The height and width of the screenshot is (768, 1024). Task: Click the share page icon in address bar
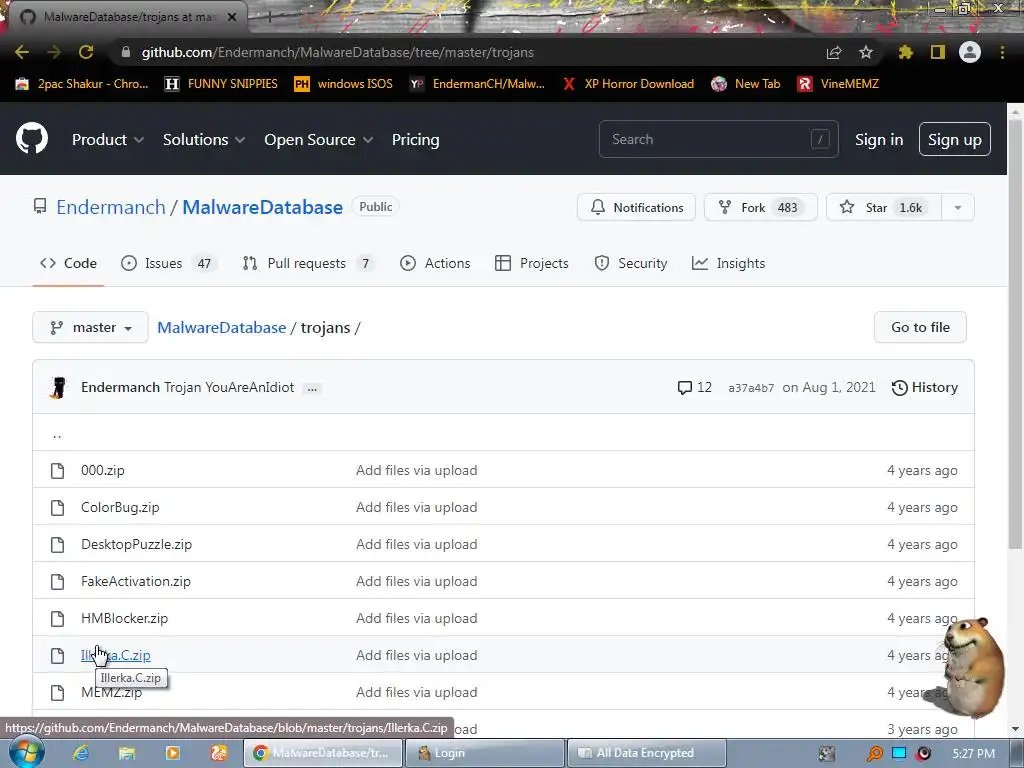click(x=834, y=52)
